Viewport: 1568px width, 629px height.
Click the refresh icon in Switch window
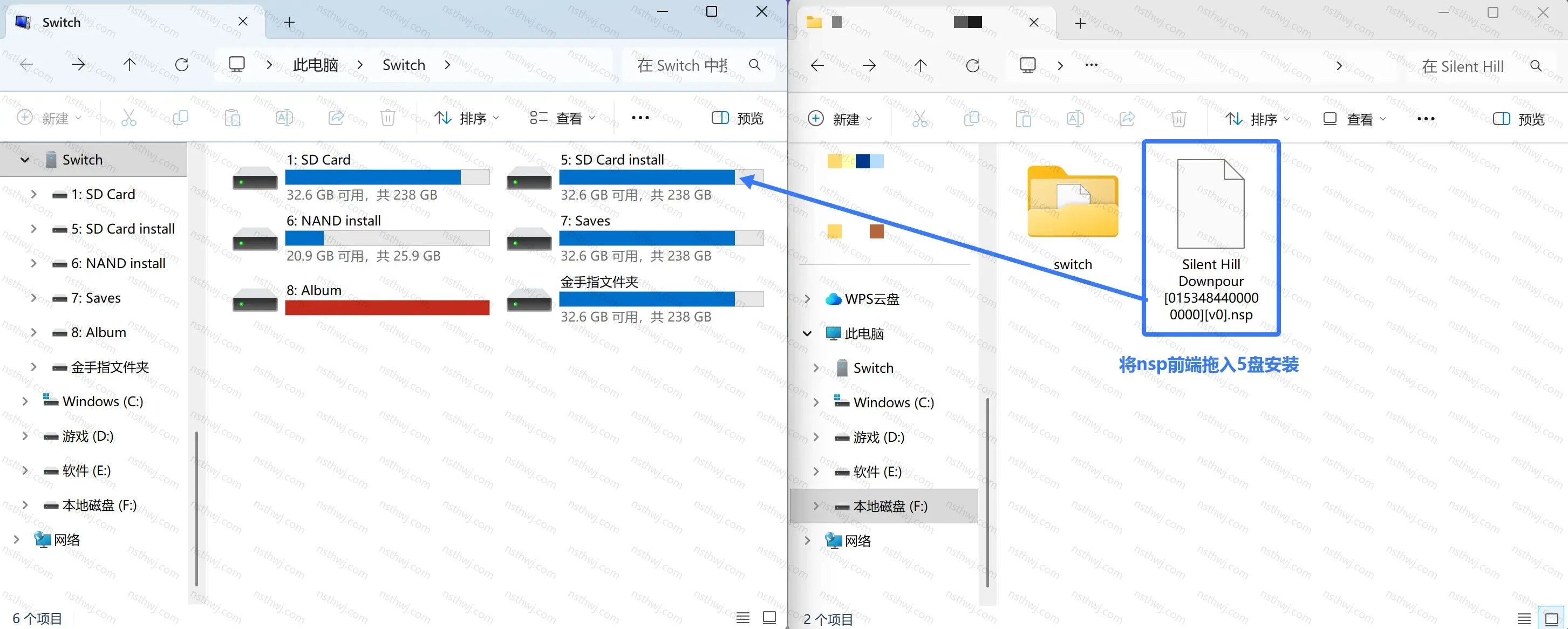pos(181,65)
